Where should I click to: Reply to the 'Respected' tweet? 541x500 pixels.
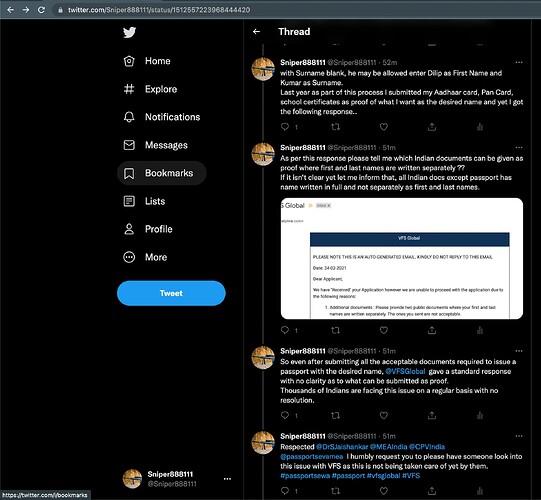[x=285, y=490]
